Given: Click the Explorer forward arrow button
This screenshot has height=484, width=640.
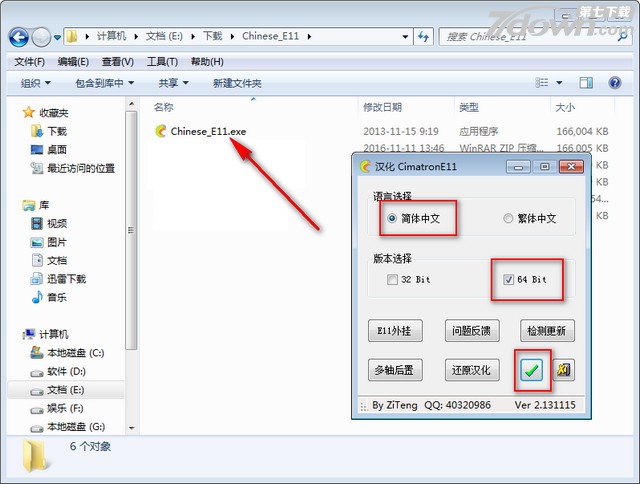Looking at the screenshot, I should point(41,38).
